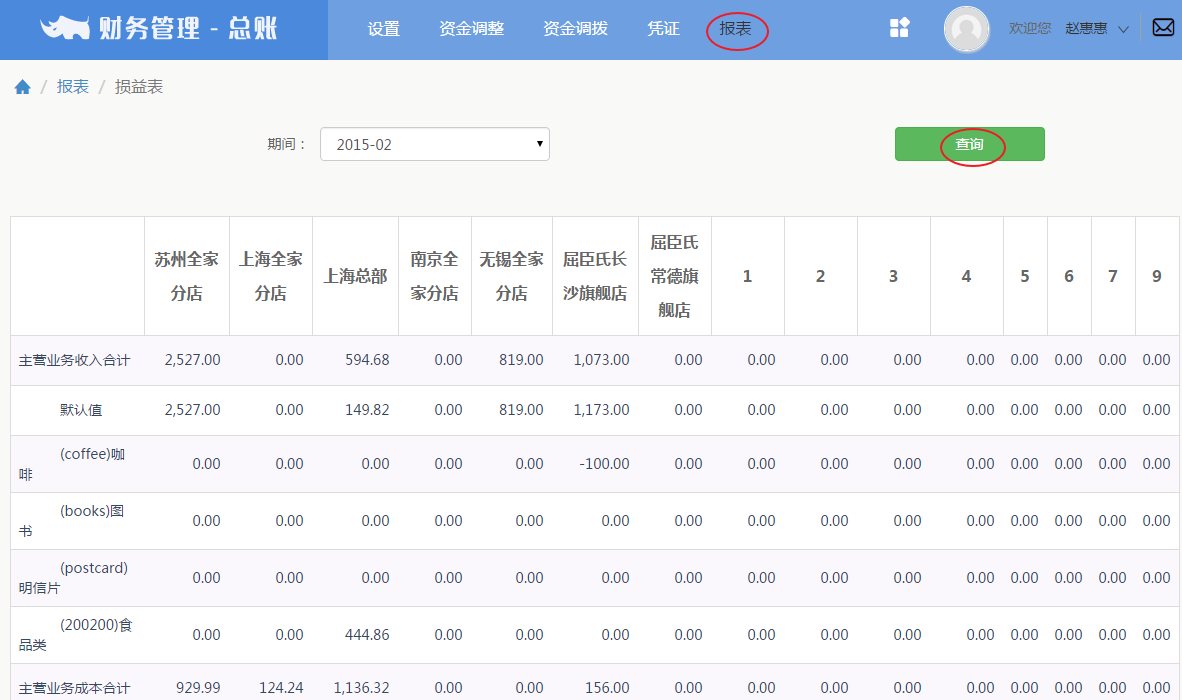This screenshot has width=1182, height=700.
Task: Select the 默认值 row label
Action: click(81, 410)
